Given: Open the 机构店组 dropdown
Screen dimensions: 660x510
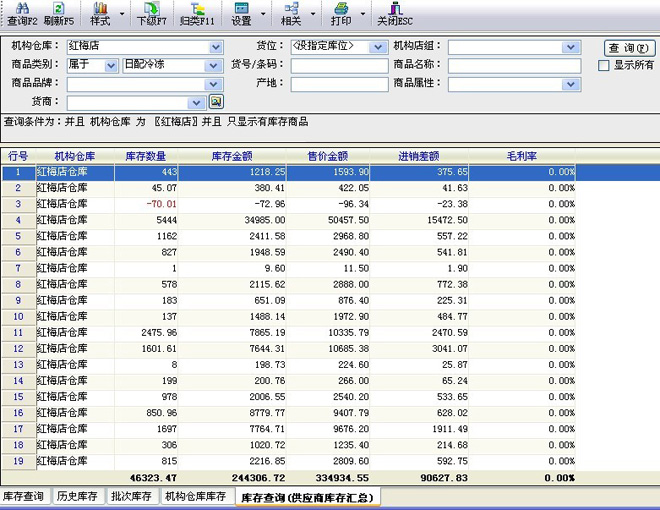Looking at the screenshot, I should pyautogui.click(x=571, y=47).
